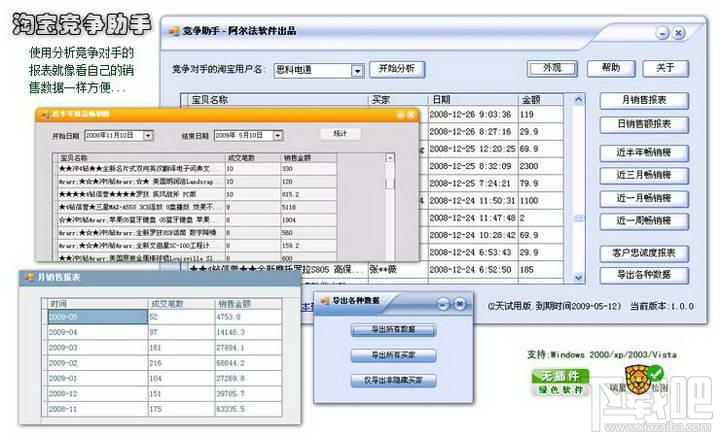Click 成交笔数 header in 月销售报表

[182, 304]
